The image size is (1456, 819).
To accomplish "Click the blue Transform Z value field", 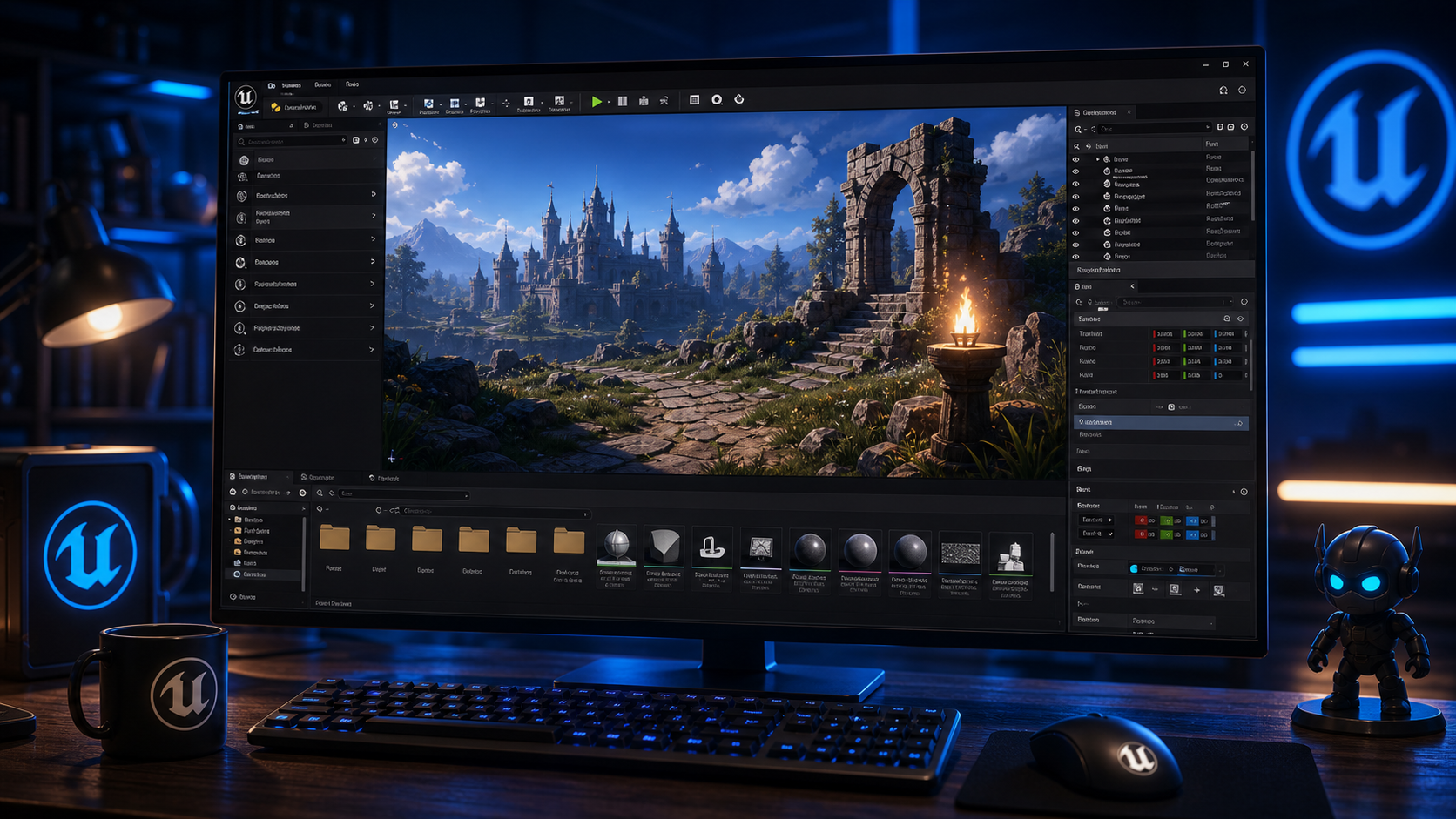I will click(x=1226, y=334).
